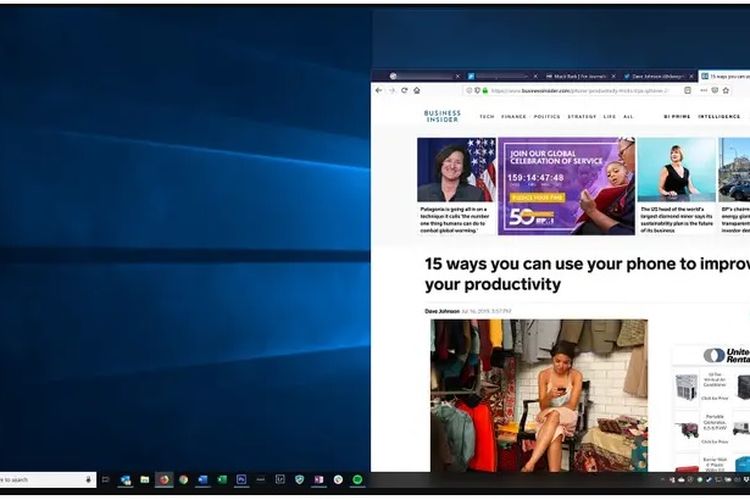
Task: Switch to Firefox on the taskbar
Action: [x=164, y=479]
